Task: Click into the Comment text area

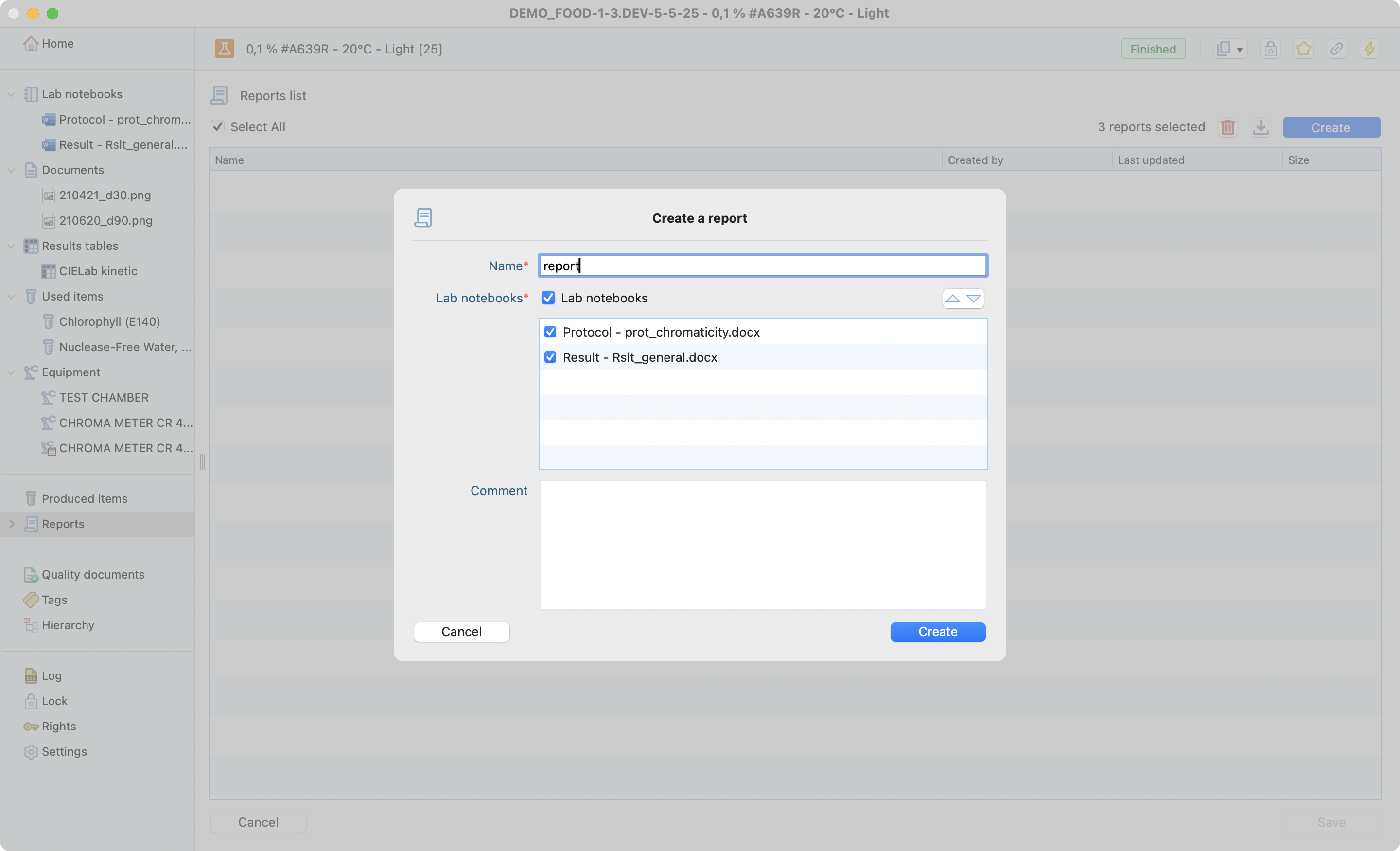Action: click(762, 545)
